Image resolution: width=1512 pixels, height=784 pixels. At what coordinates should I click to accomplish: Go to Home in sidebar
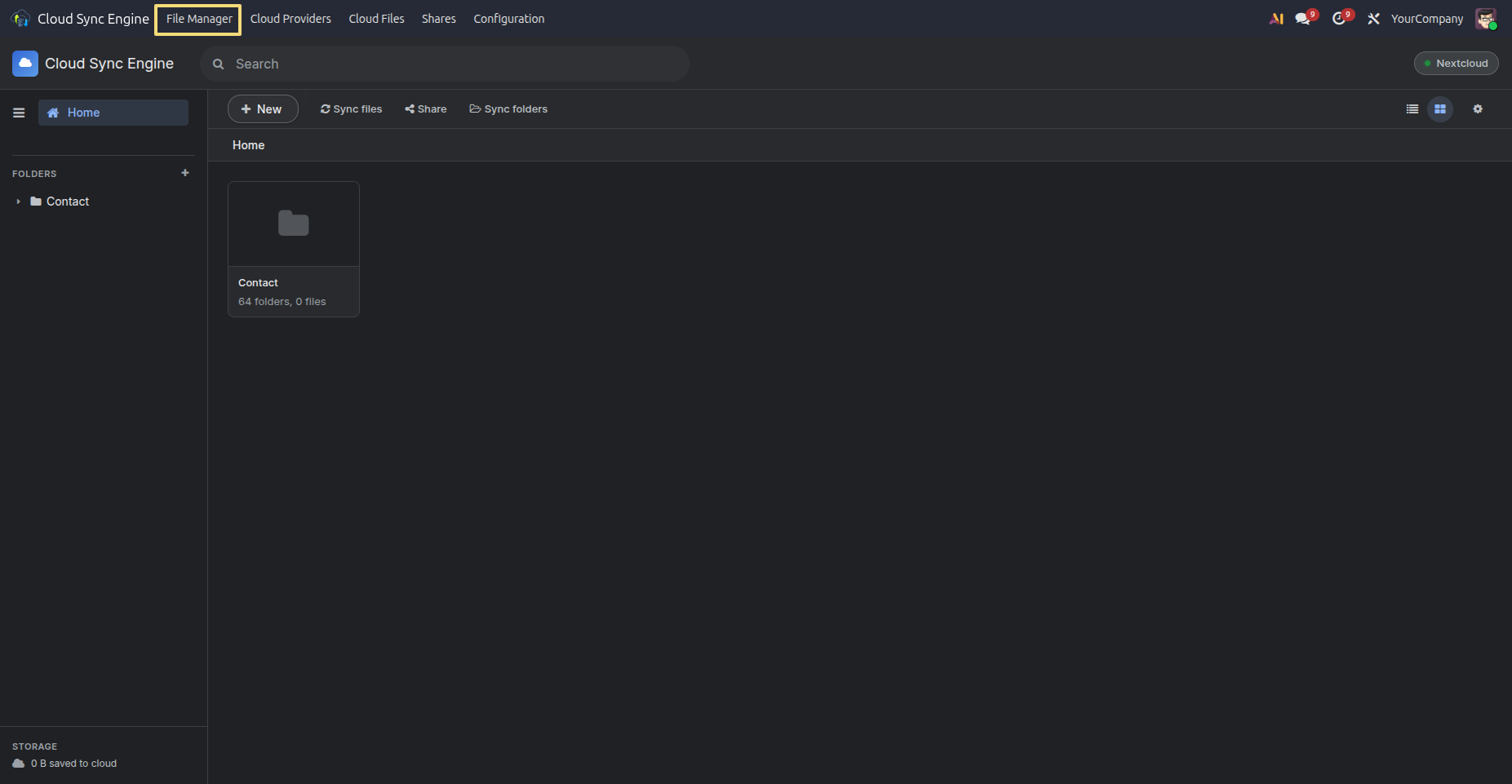pyautogui.click(x=113, y=113)
